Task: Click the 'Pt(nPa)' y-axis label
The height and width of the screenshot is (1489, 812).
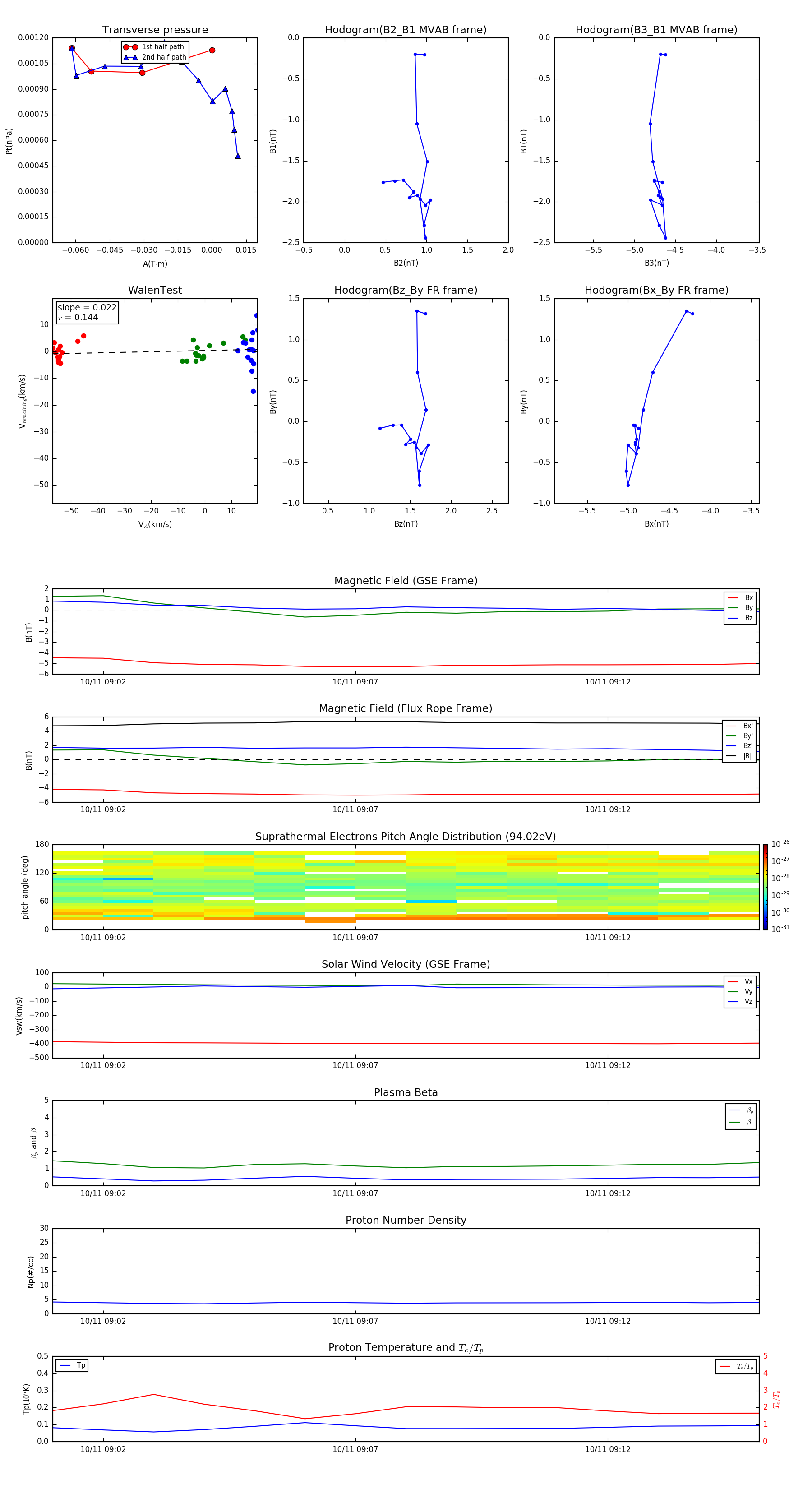Action: pos(9,141)
